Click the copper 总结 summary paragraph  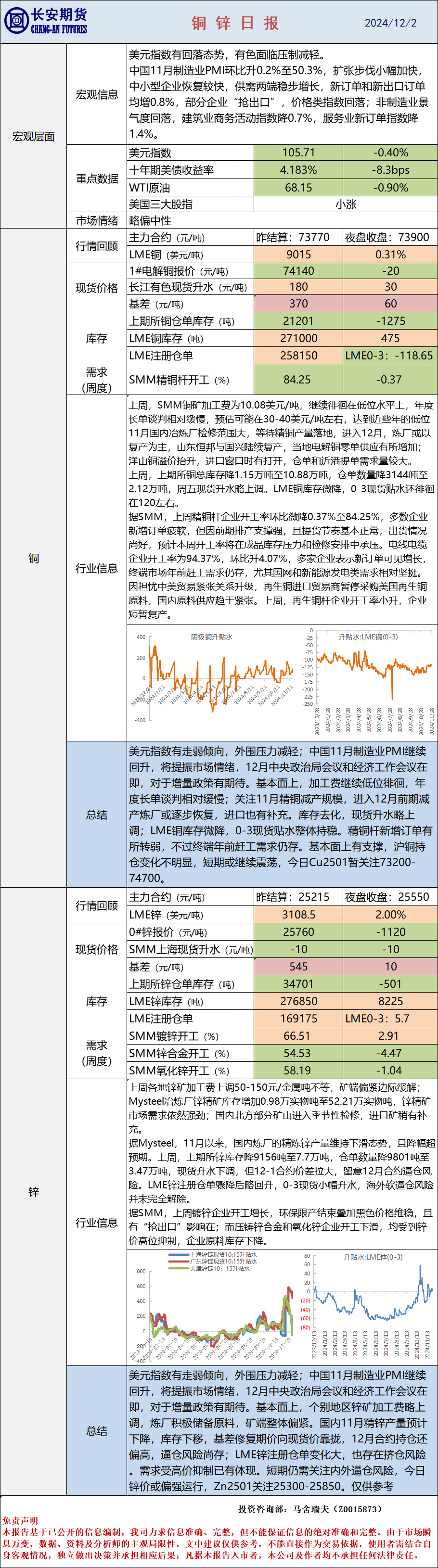(x=282, y=815)
